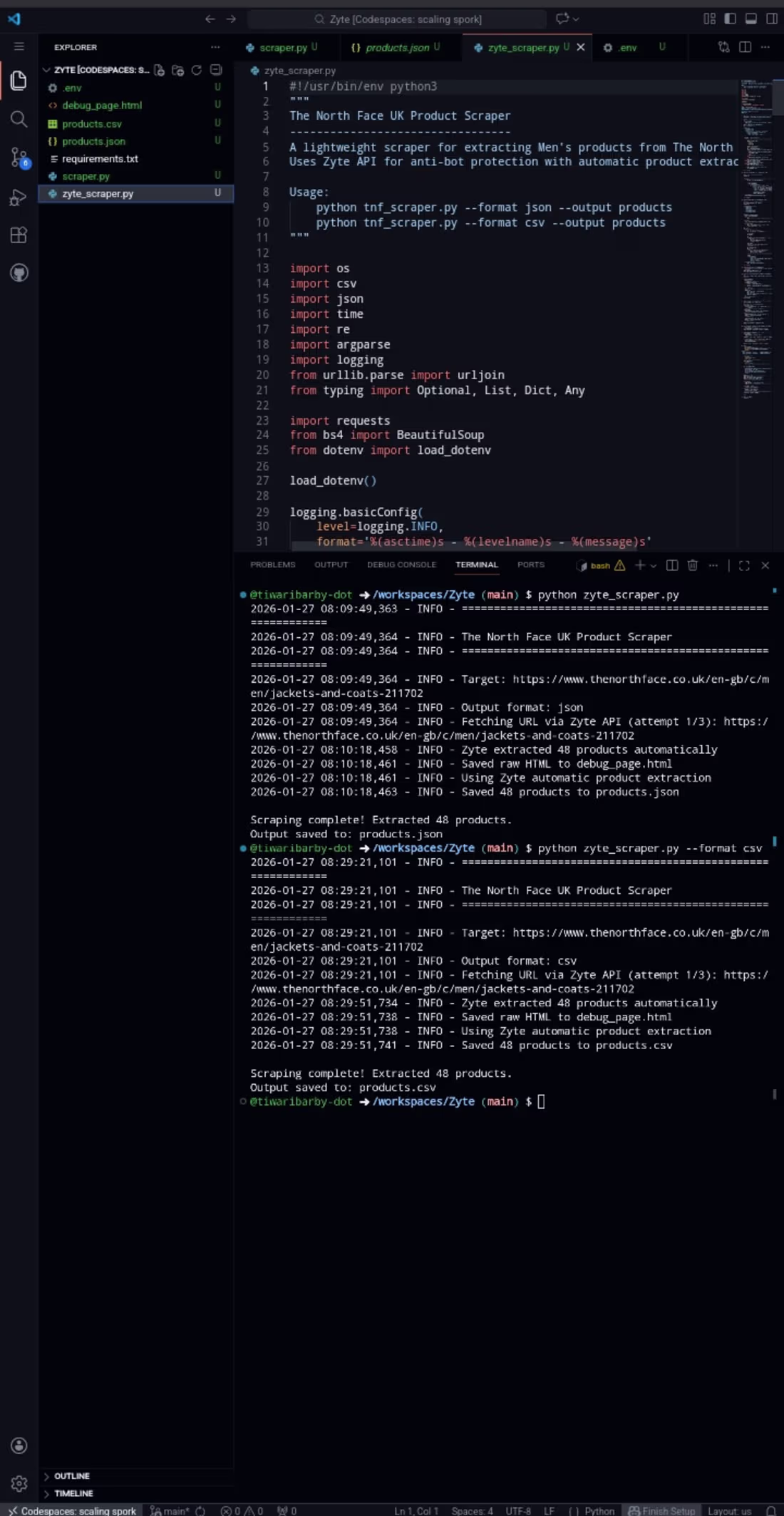This screenshot has height=1516, width=784.
Task: Open notifications bell in status bar
Action: pos(771,1510)
